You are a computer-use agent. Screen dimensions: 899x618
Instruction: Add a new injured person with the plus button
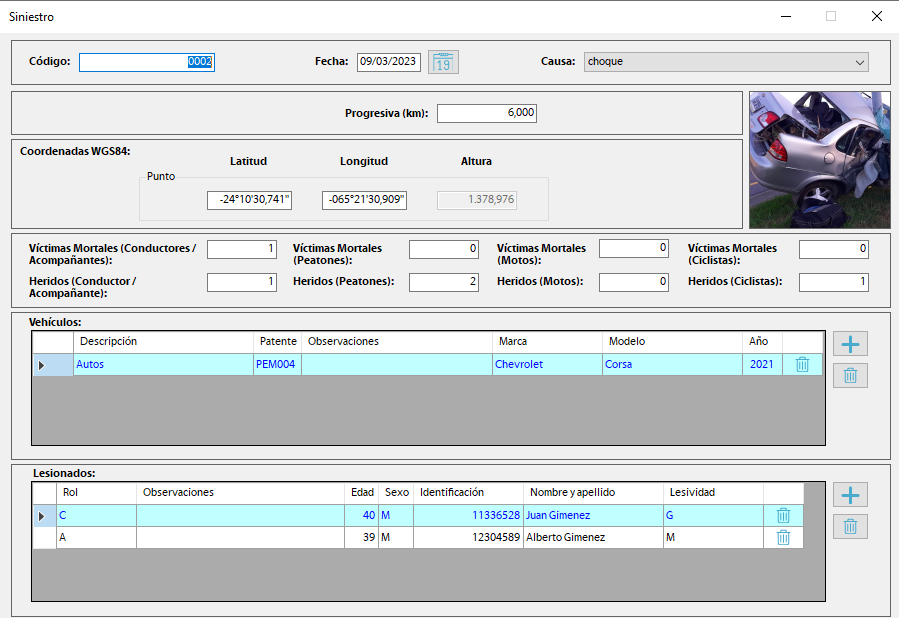(850, 495)
